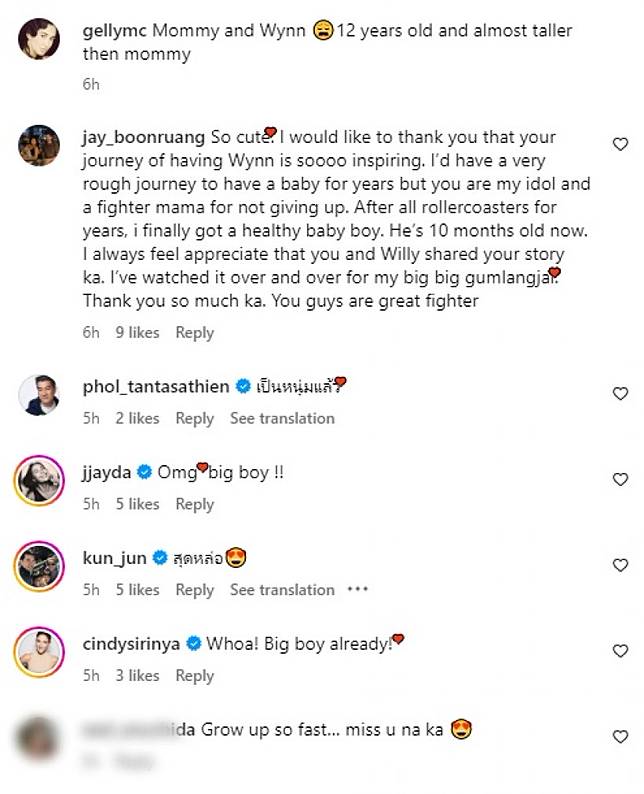Toggle the heart on jjayda's comment

pos(620,480)
